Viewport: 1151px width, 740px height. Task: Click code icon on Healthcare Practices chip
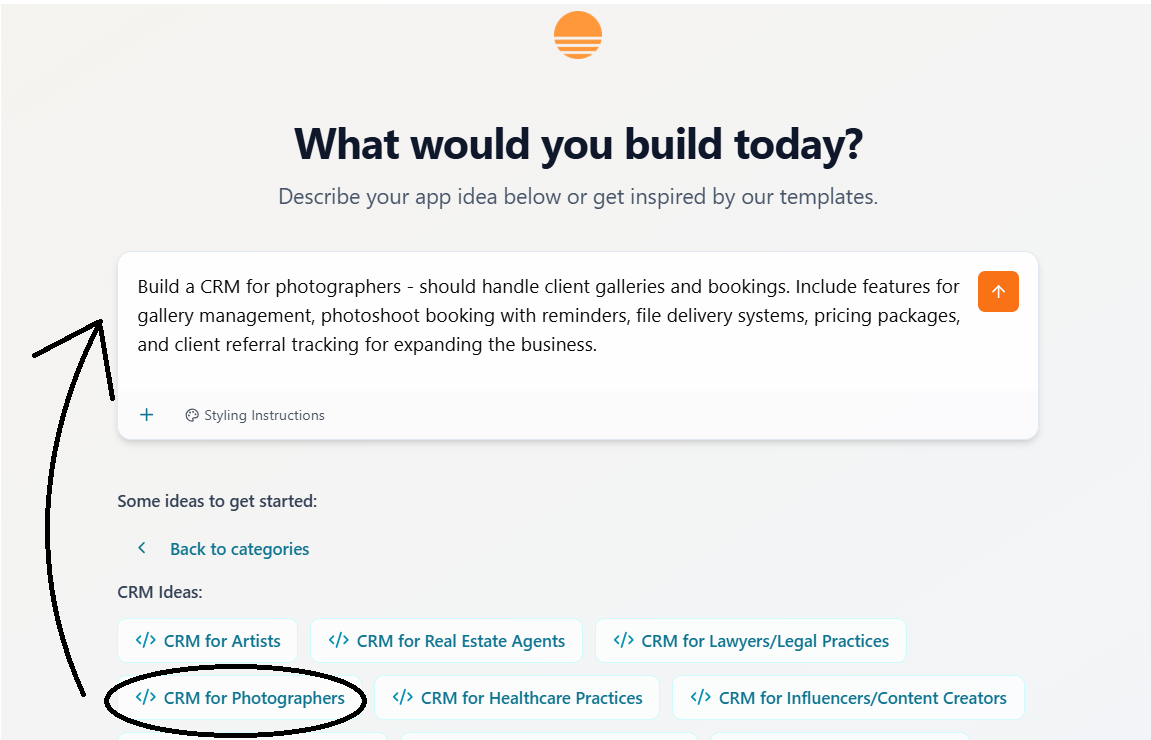[x=403, y=698]
